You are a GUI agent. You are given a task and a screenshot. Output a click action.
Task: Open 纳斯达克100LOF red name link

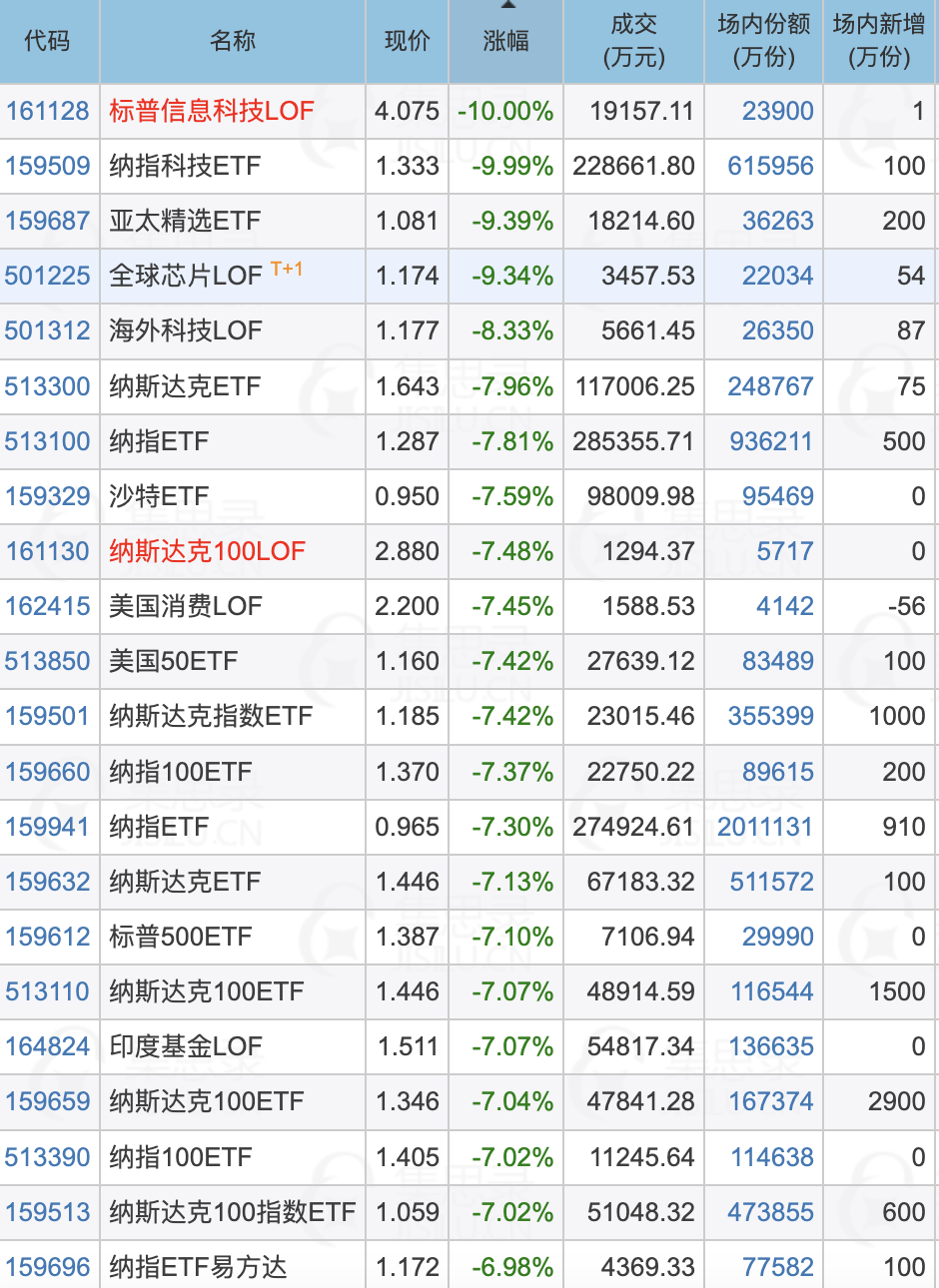point(207,551)
